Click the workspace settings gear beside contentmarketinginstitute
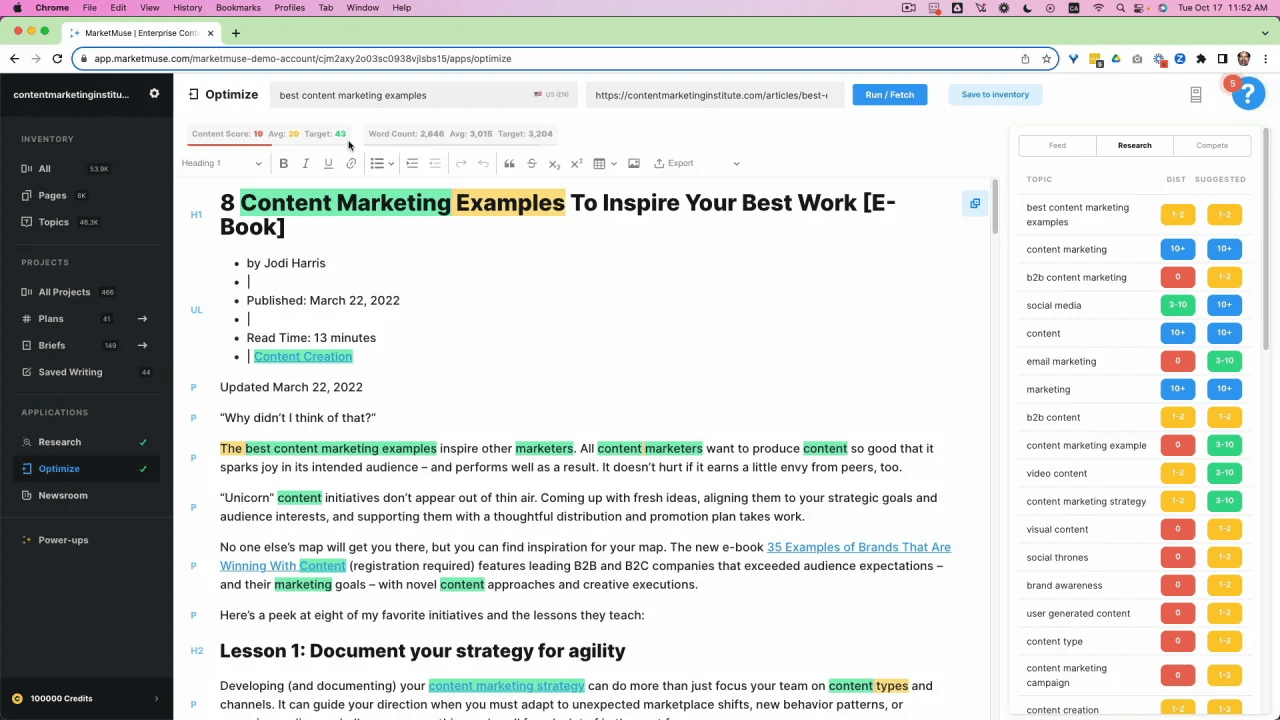This screenshot has width=1280, height=720. [154, 93]
